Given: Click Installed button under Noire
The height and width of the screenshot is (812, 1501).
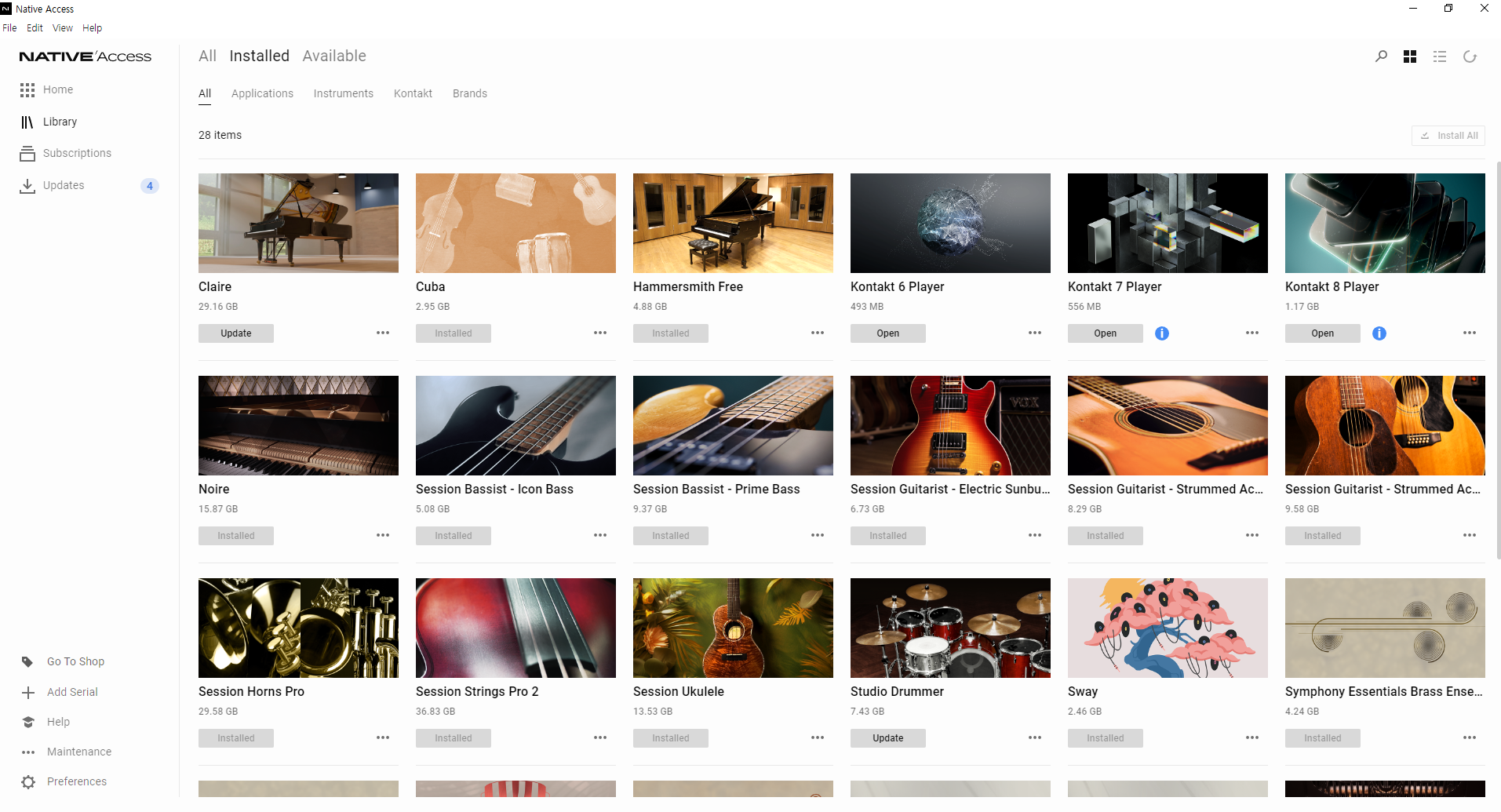Looking at the screenshot, I should (236, 536).
